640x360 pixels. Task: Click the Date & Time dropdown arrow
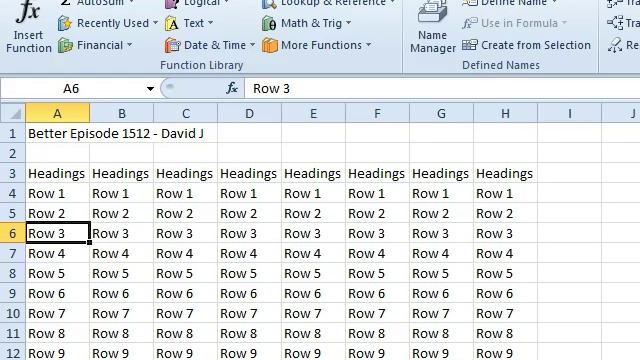coord(252,45)
